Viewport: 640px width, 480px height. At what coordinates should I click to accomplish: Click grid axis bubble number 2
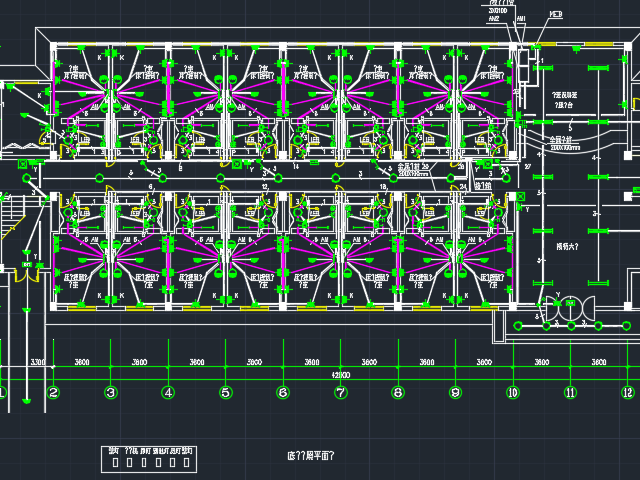(53, 393)
